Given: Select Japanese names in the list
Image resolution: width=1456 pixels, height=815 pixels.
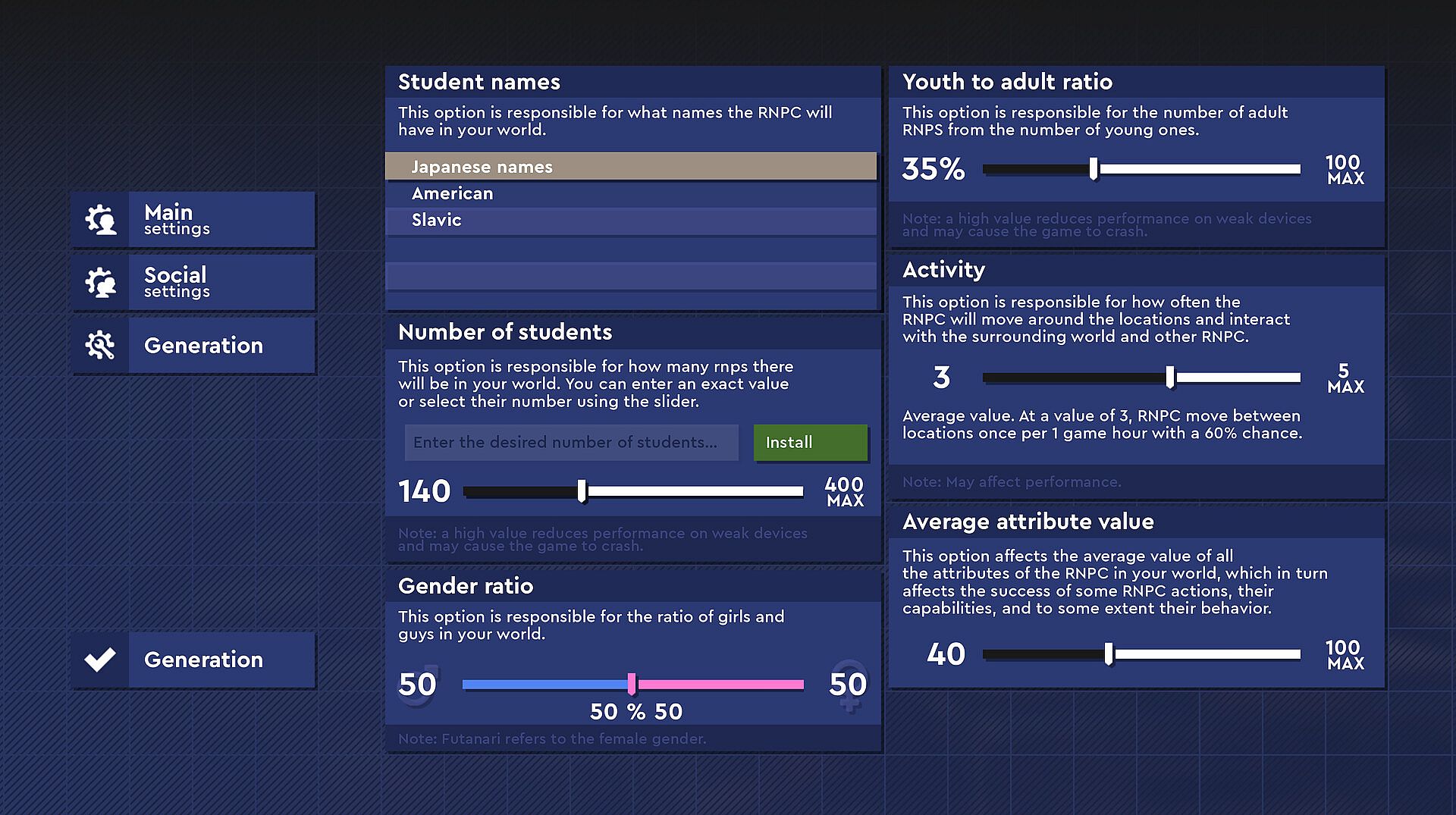Looking at the screenshot, I should [x=631, y=167].
